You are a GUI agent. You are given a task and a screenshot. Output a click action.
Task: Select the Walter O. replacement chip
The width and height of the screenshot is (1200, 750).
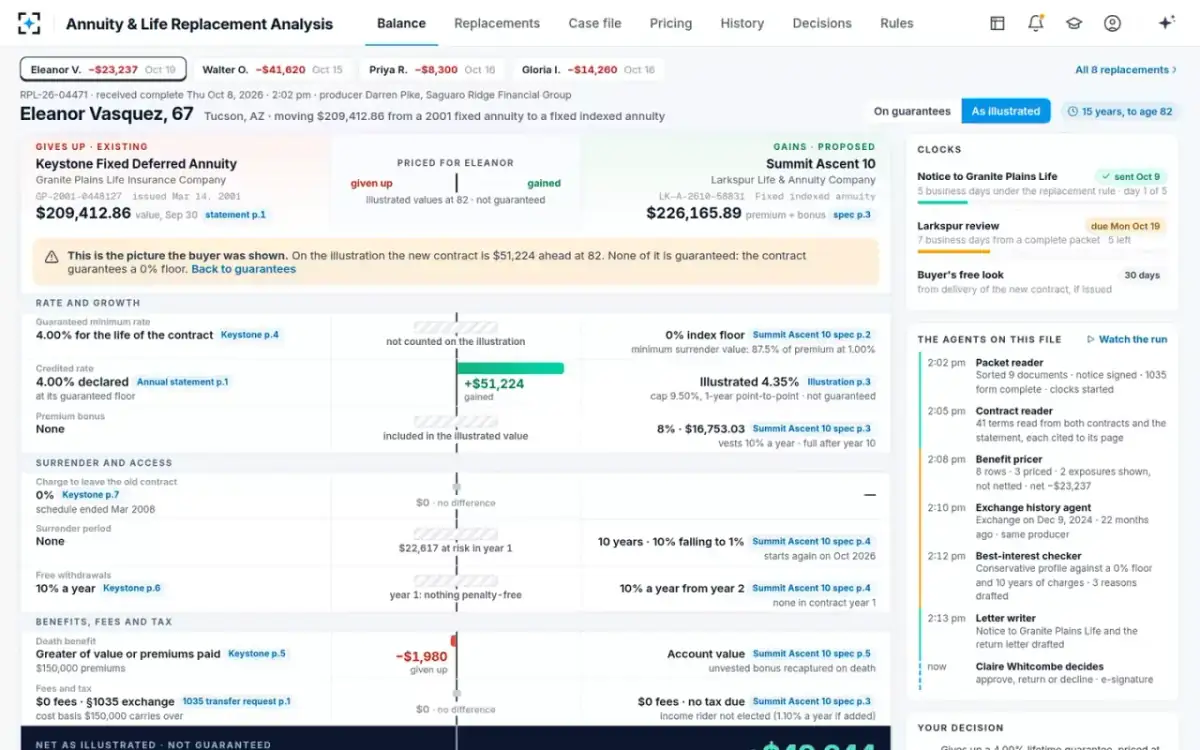coord(272,70)
